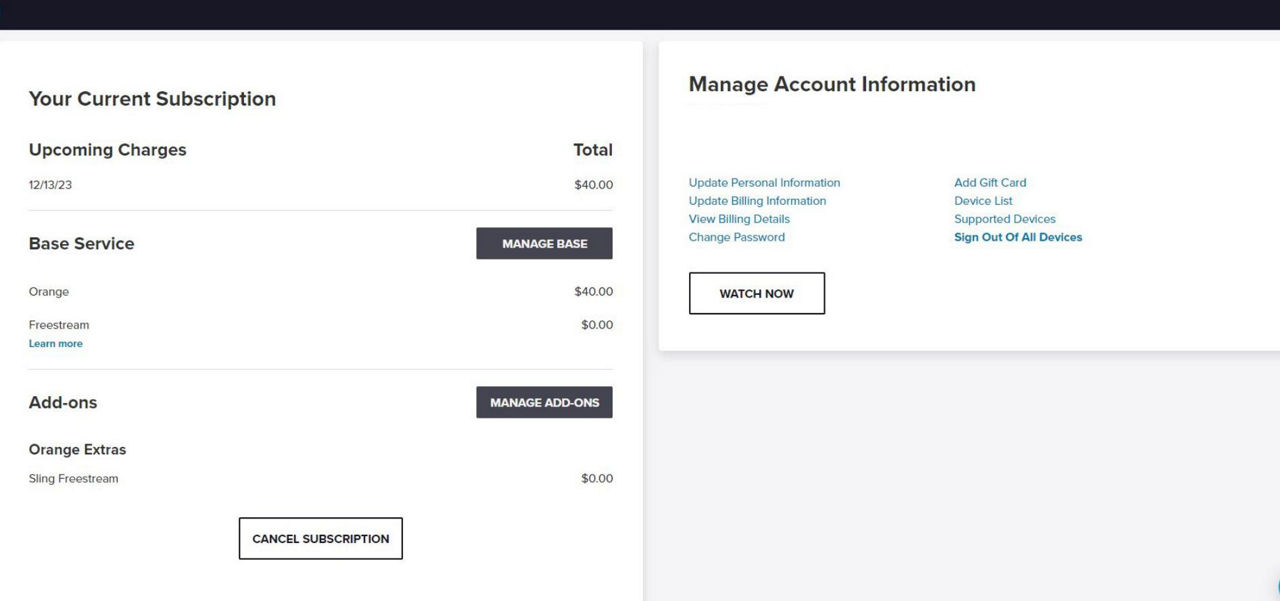Open View Billing Details link

[739, 219]
